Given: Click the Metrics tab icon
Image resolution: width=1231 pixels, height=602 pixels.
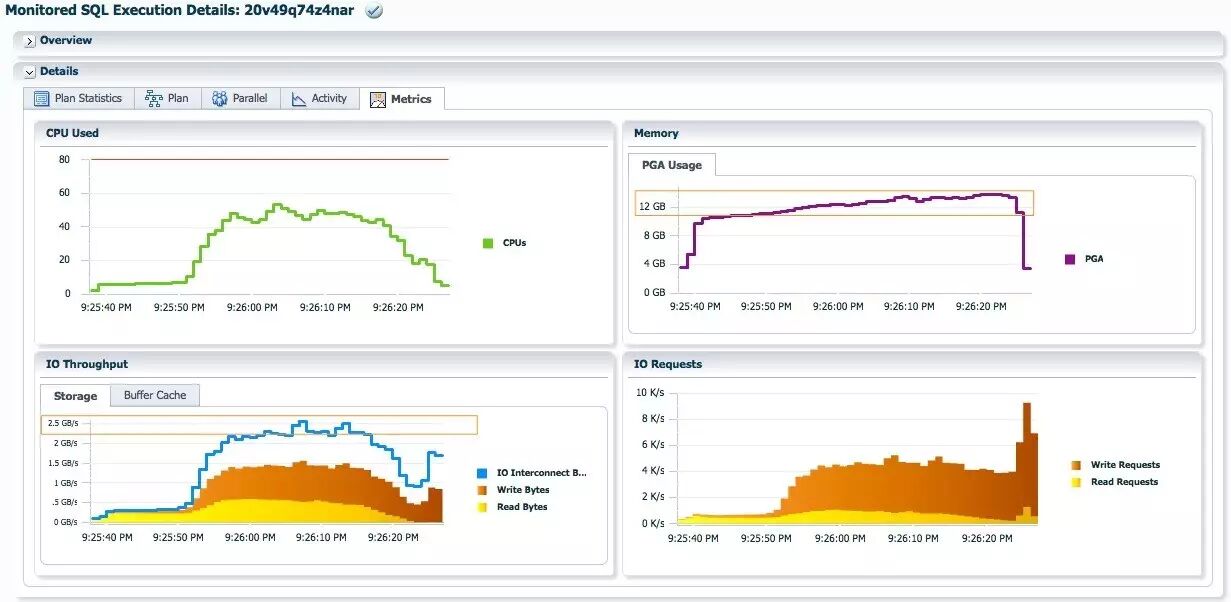Looking at the screenshot, I should point(378,99).
